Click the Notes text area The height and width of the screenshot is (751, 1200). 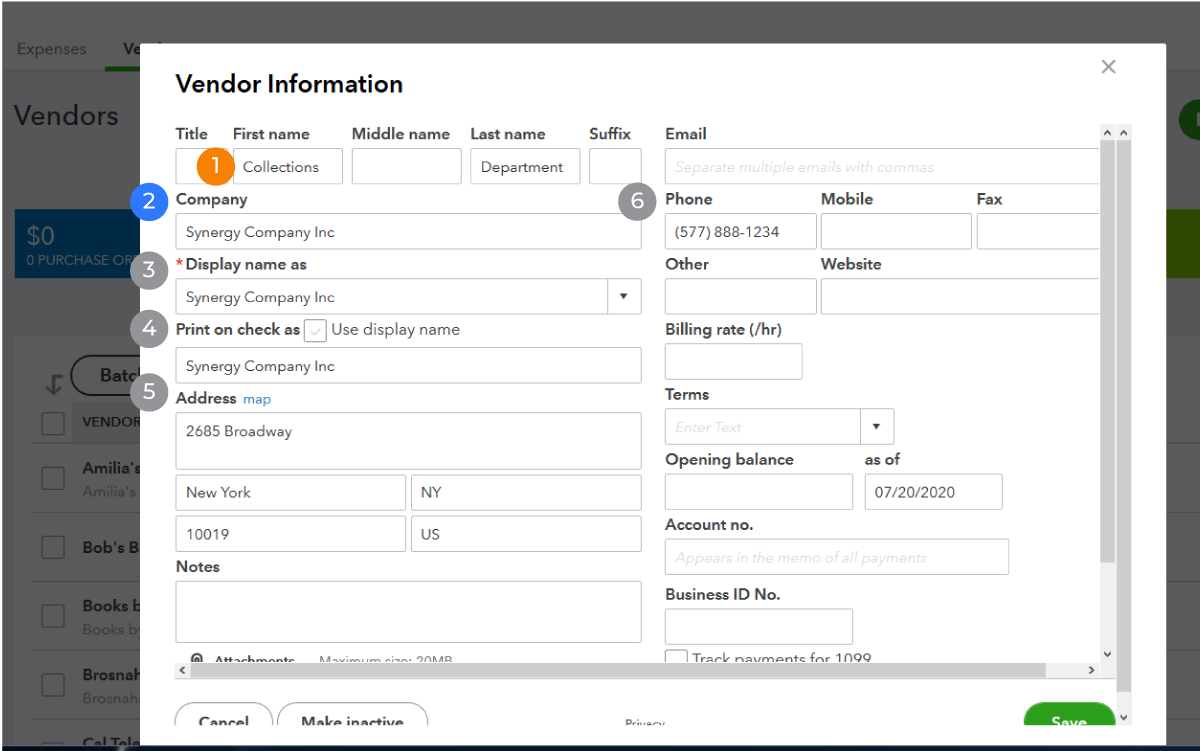408,611
